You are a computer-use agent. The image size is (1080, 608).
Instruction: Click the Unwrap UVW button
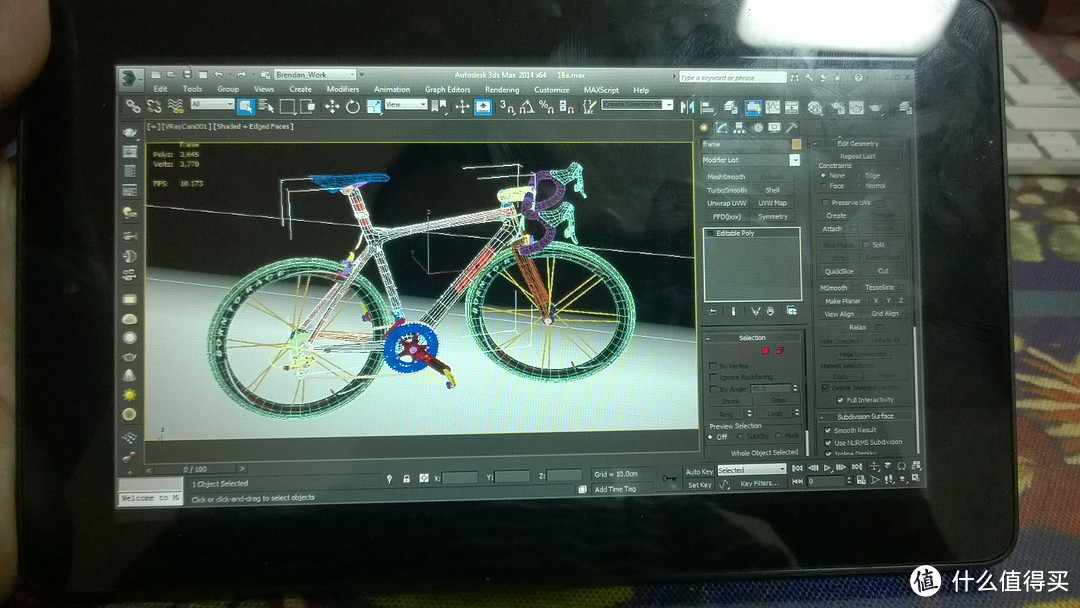click(727, 203)
